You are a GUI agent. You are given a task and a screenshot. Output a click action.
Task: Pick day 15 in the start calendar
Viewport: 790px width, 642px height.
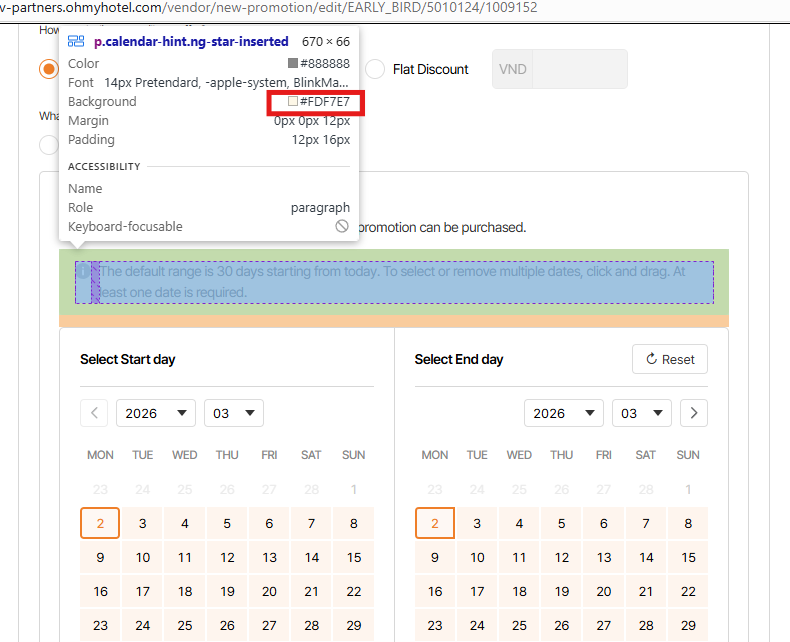coord(354,558)
